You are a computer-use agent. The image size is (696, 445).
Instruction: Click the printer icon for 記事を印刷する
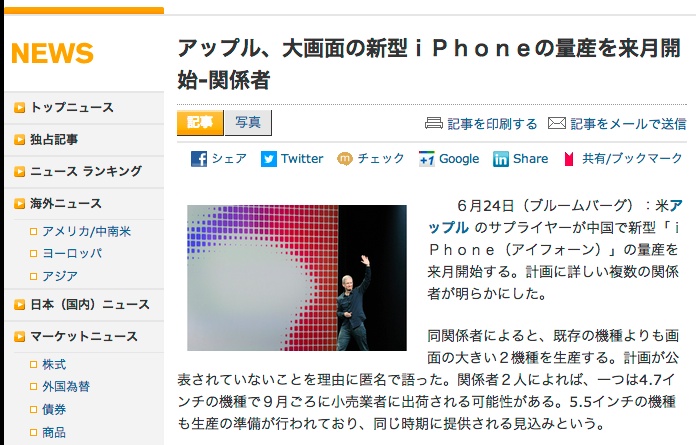[x=434, y=123]
